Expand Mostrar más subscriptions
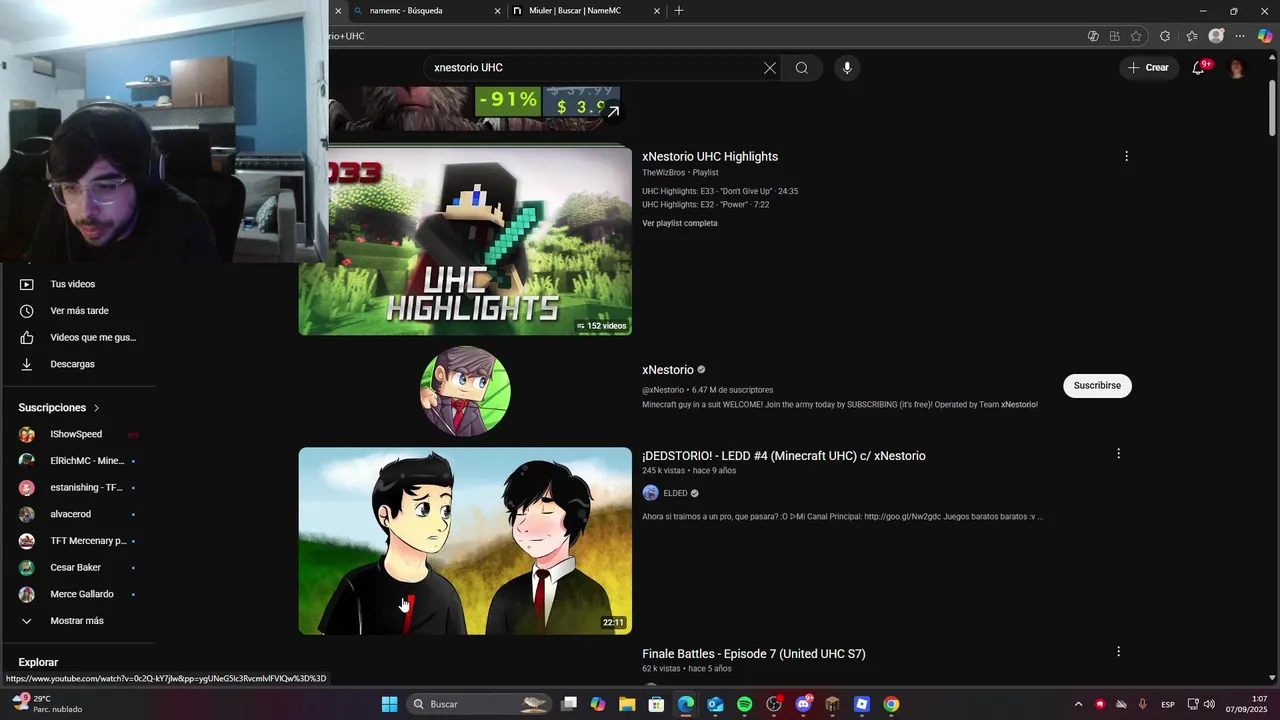1280x720 pixels. 78,621
